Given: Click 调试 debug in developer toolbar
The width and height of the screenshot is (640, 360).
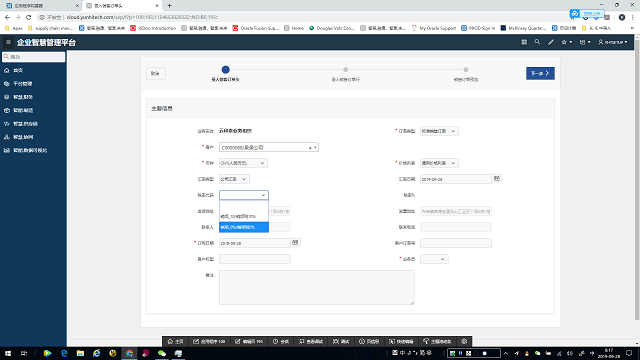Looking at the screenshot, I should pyautogui.click(x=341, y=341).
